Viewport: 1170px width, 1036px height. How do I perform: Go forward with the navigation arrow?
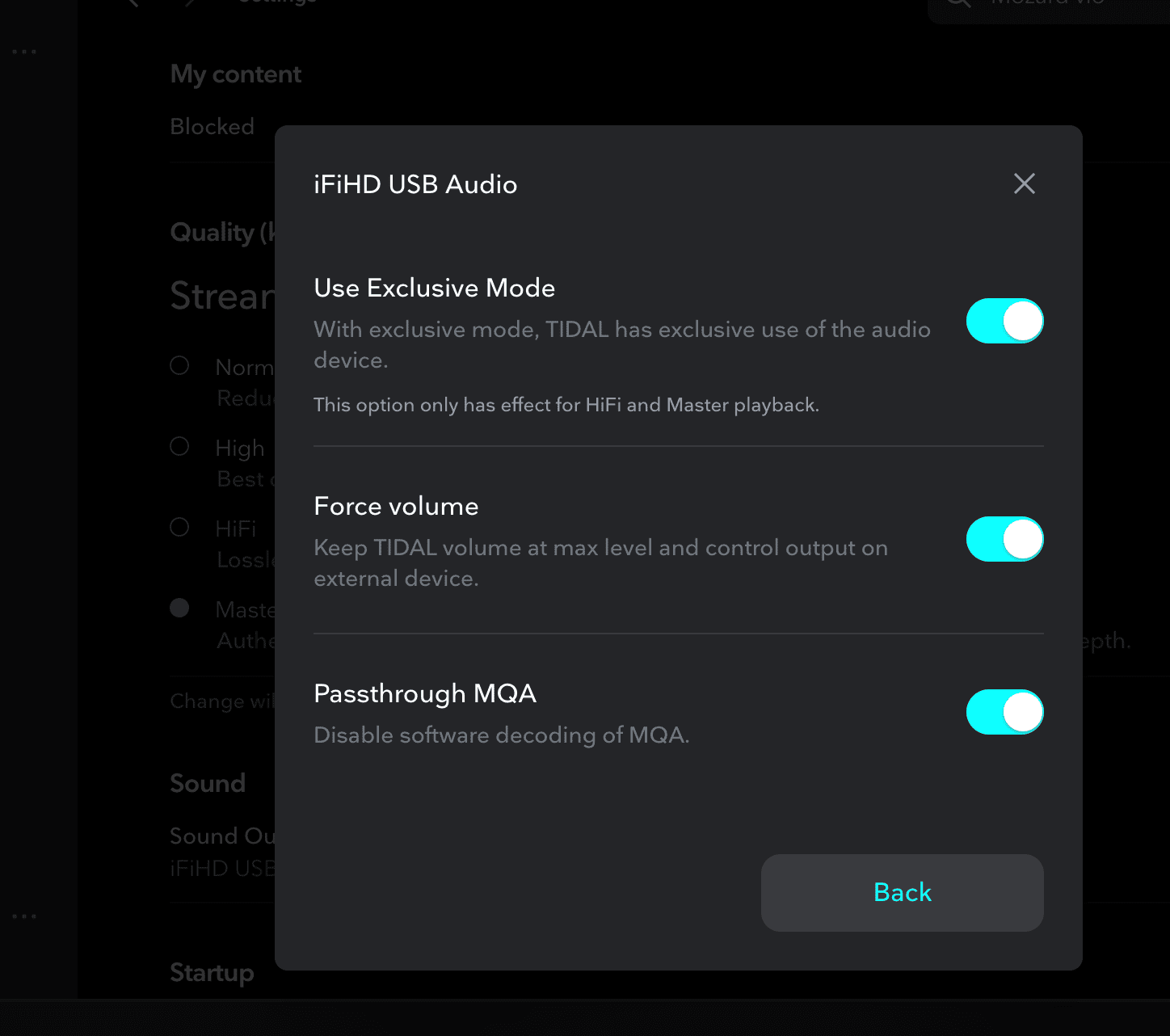(189, 2)
